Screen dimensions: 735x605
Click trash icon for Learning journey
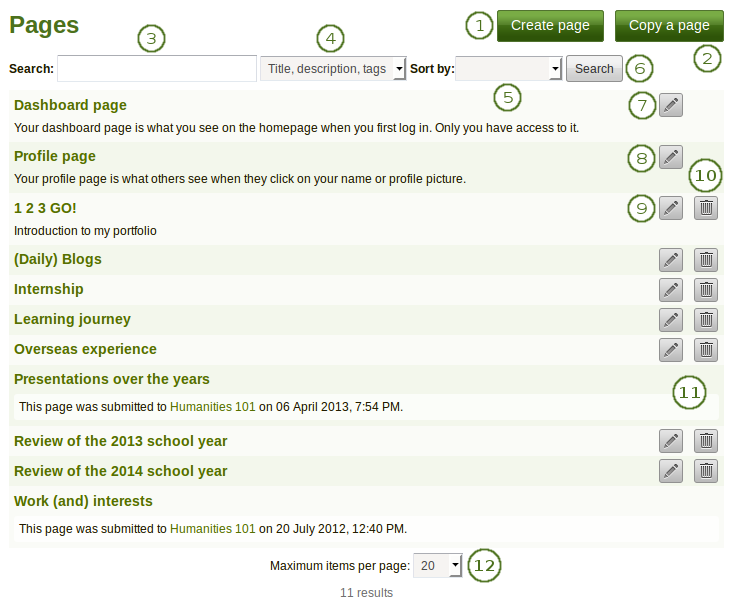[x=706, y=320]
